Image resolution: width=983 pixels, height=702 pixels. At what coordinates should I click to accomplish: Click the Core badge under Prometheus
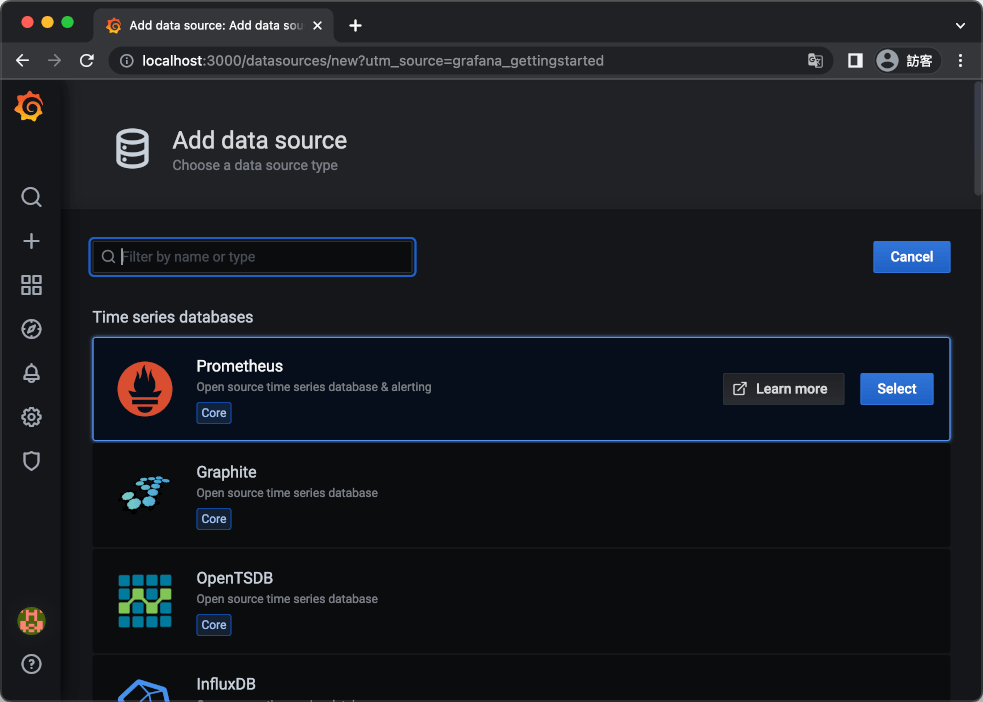click(214, 413)
